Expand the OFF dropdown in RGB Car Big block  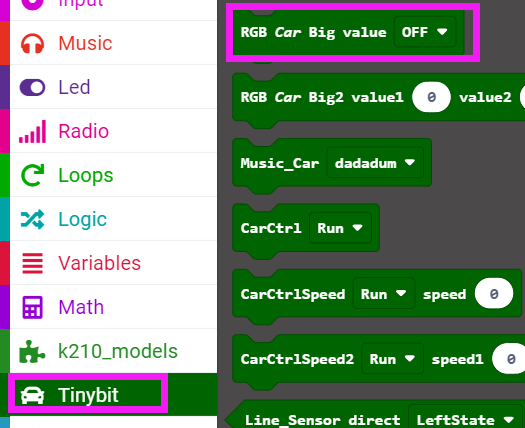(x=425, y=32)
